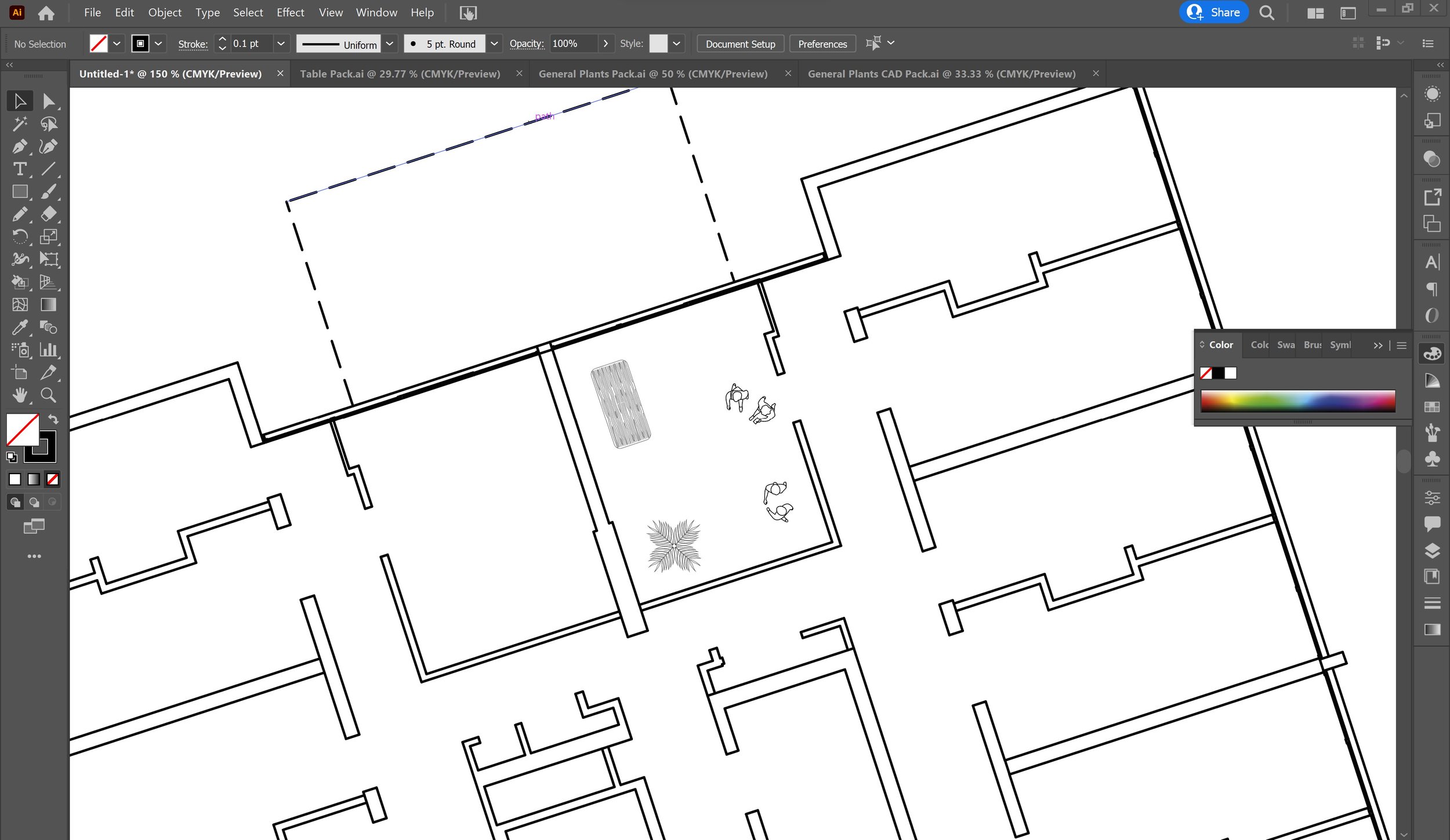Click the white swatch in Color panel

pyautogui.click(x=1230, y=373)
